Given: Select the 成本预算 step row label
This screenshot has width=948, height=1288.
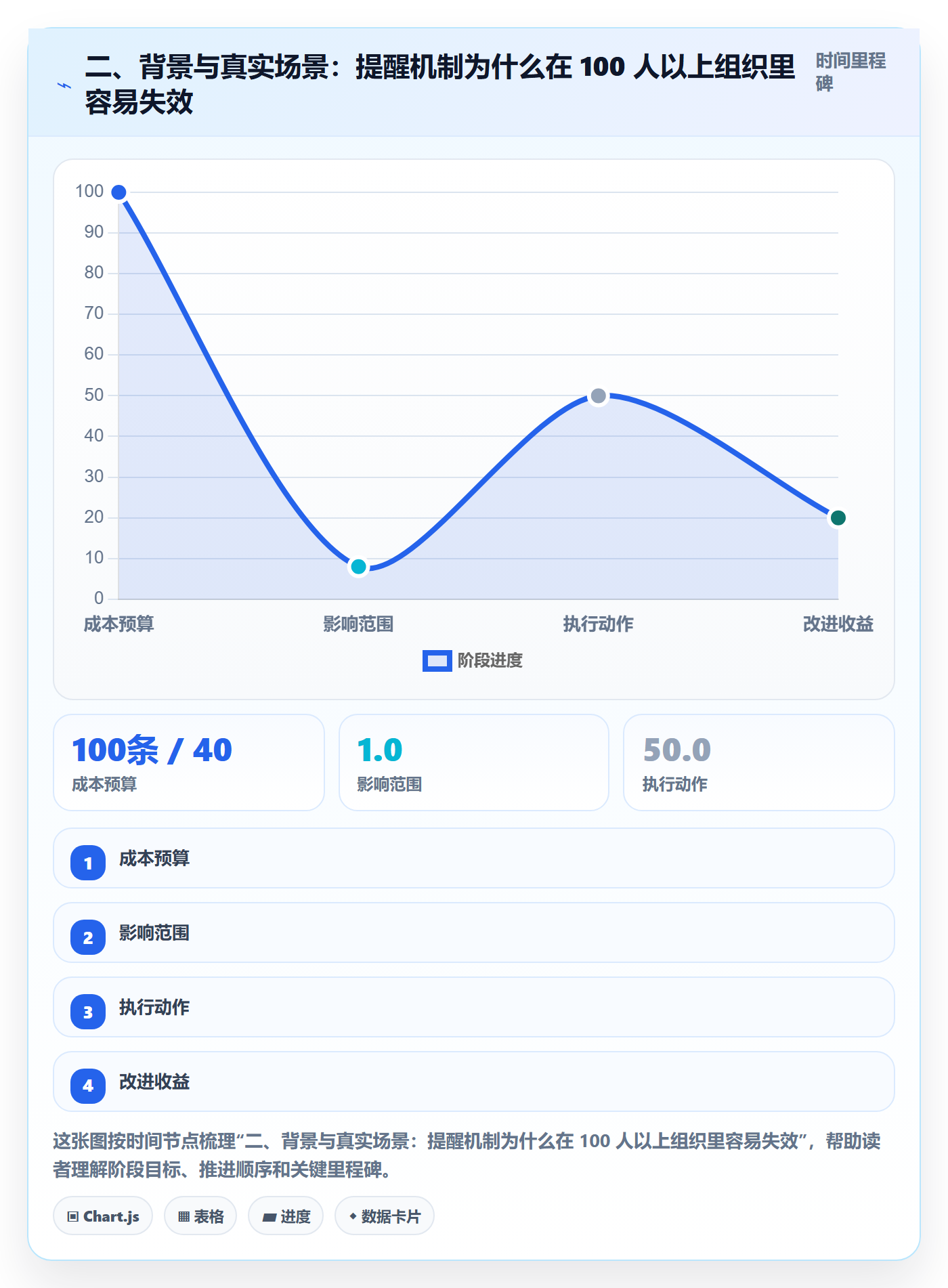Looking at the screenshot, I should coord(154,859).
